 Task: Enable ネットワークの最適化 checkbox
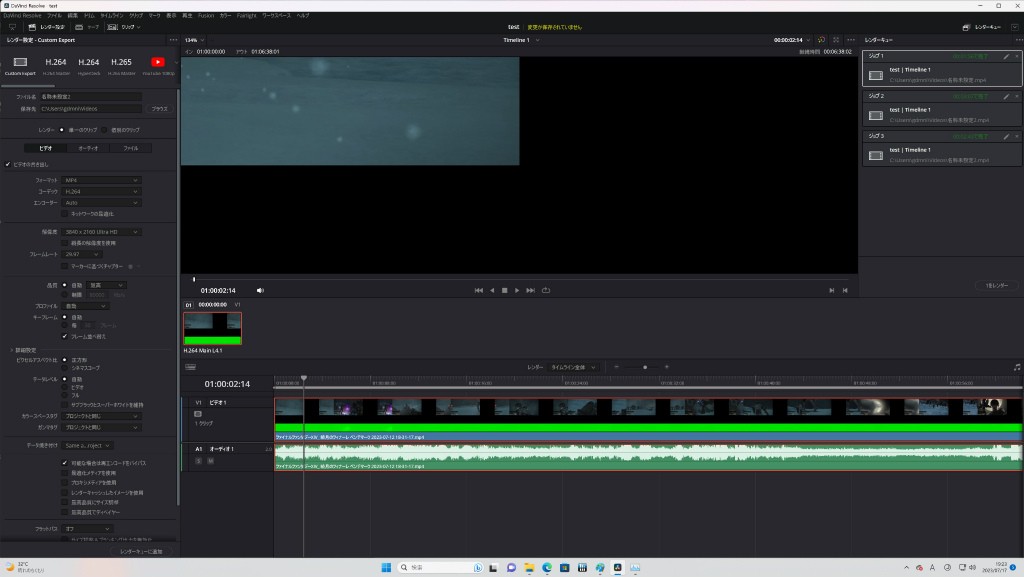click(65, 213)
